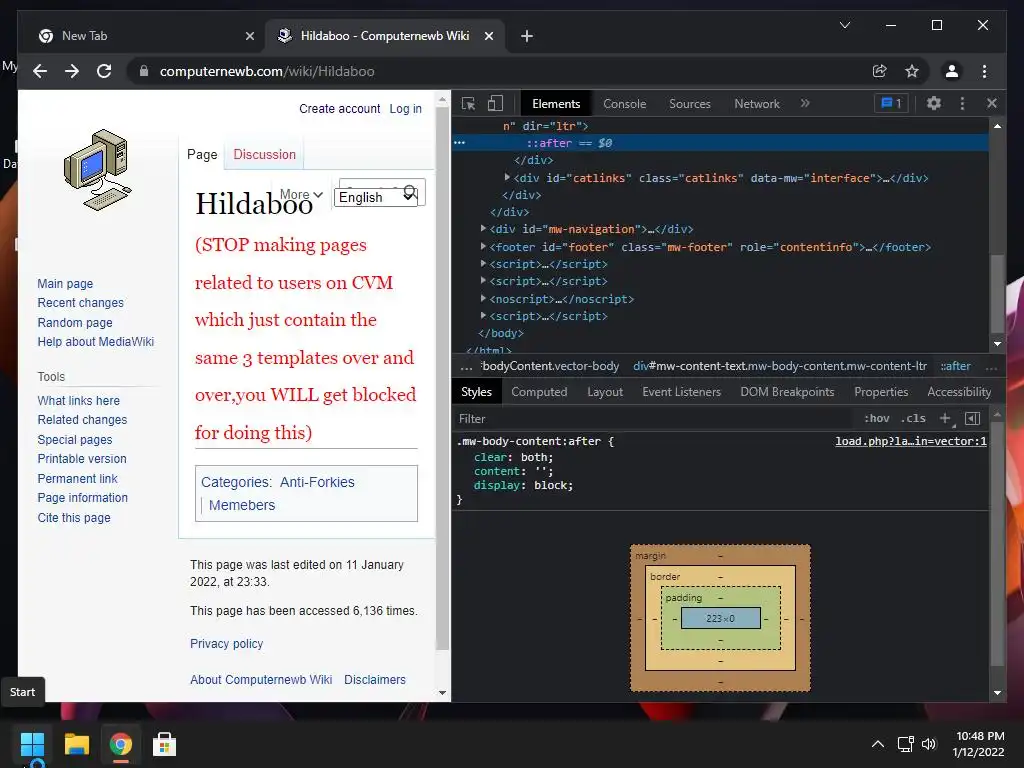Open the Layout tab
Screen dimensions: 1024x768
pyautogui.click(x=605, y=392)
